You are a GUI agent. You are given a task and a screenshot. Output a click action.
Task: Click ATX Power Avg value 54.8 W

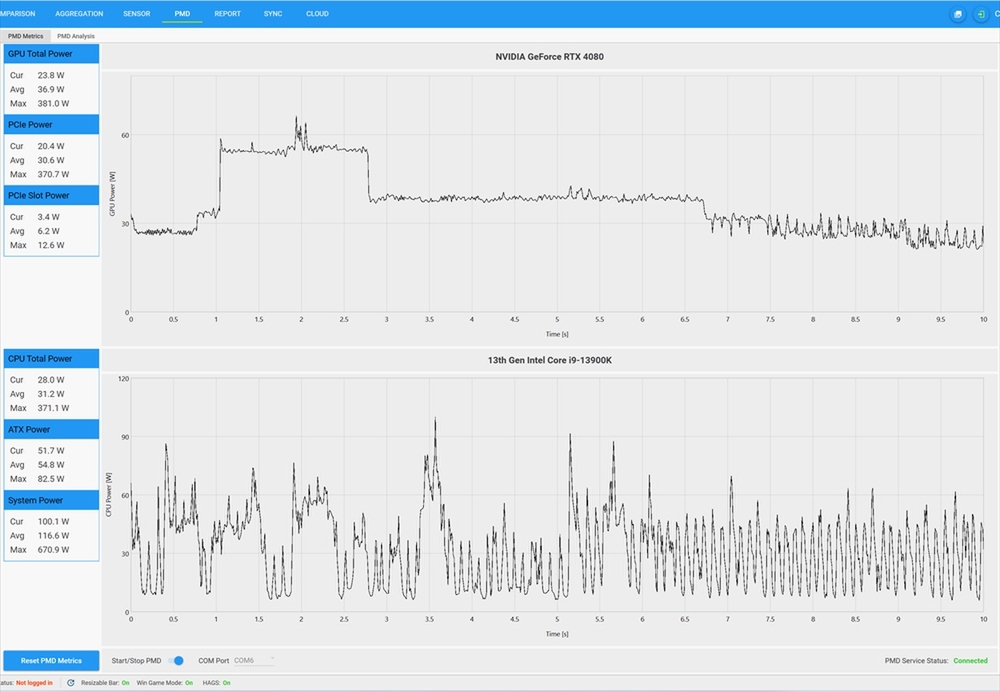[50, 465]
